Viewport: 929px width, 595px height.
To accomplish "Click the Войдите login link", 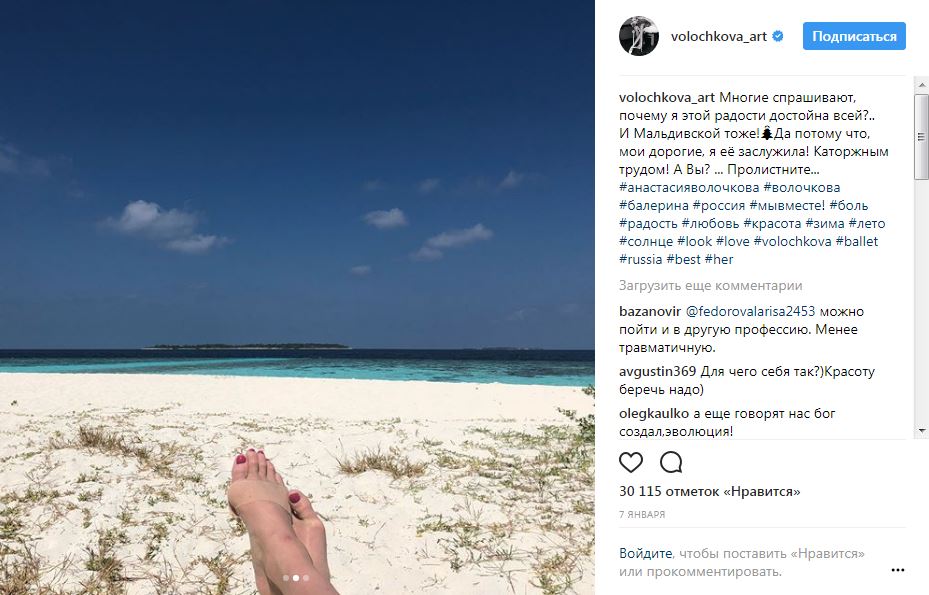I will 645,554.
